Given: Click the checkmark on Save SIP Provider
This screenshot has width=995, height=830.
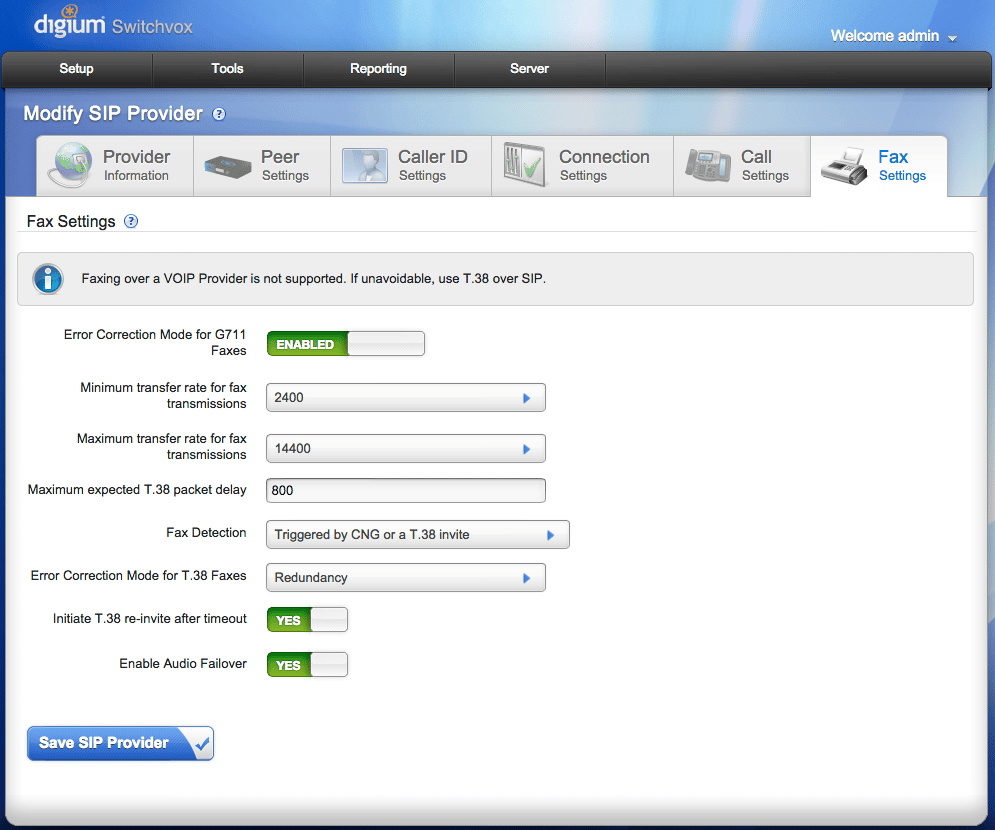Looking at the screenshot, I should point(202,744).
